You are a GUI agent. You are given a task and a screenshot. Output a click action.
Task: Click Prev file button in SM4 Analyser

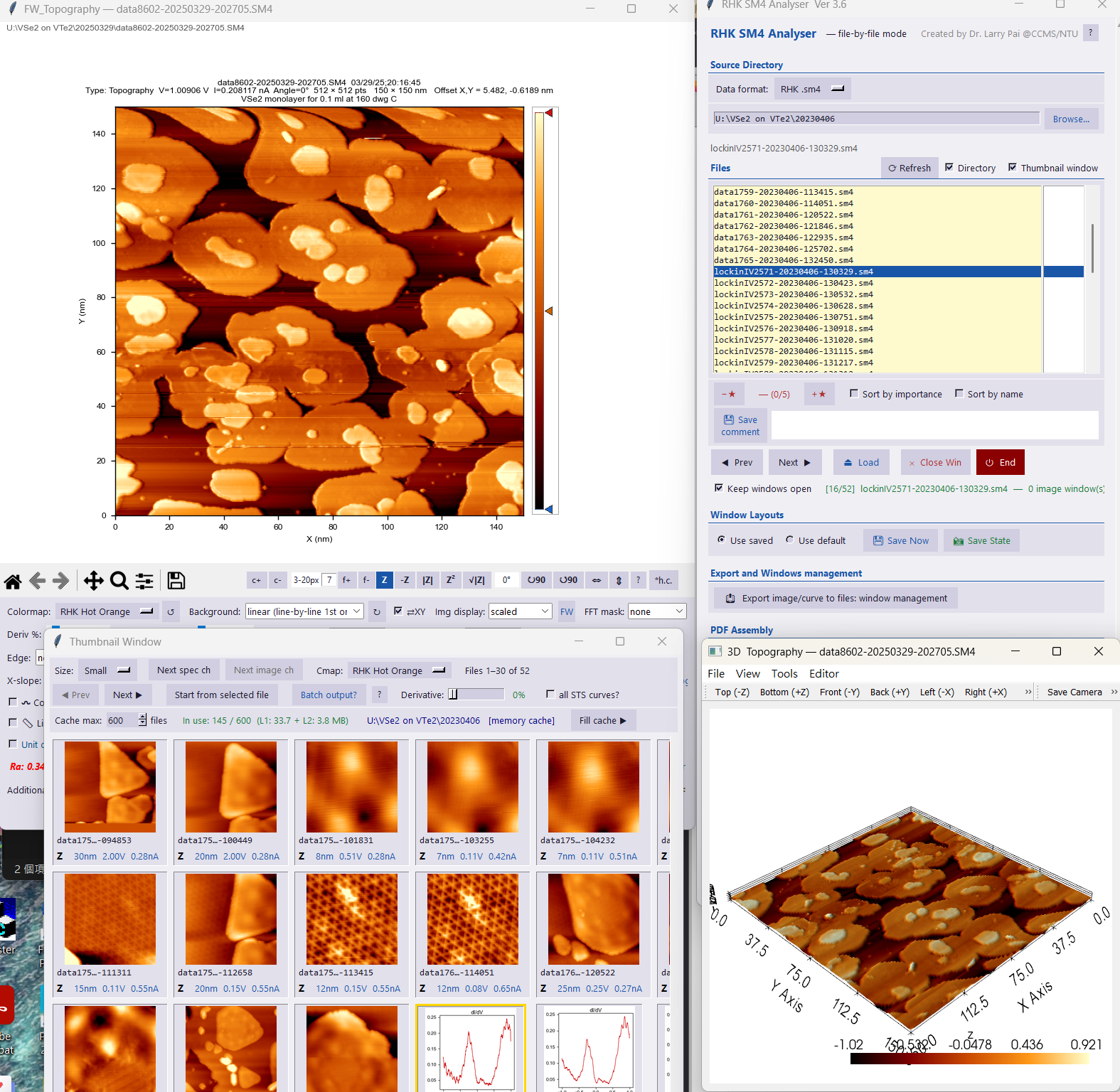pos(737,462)
